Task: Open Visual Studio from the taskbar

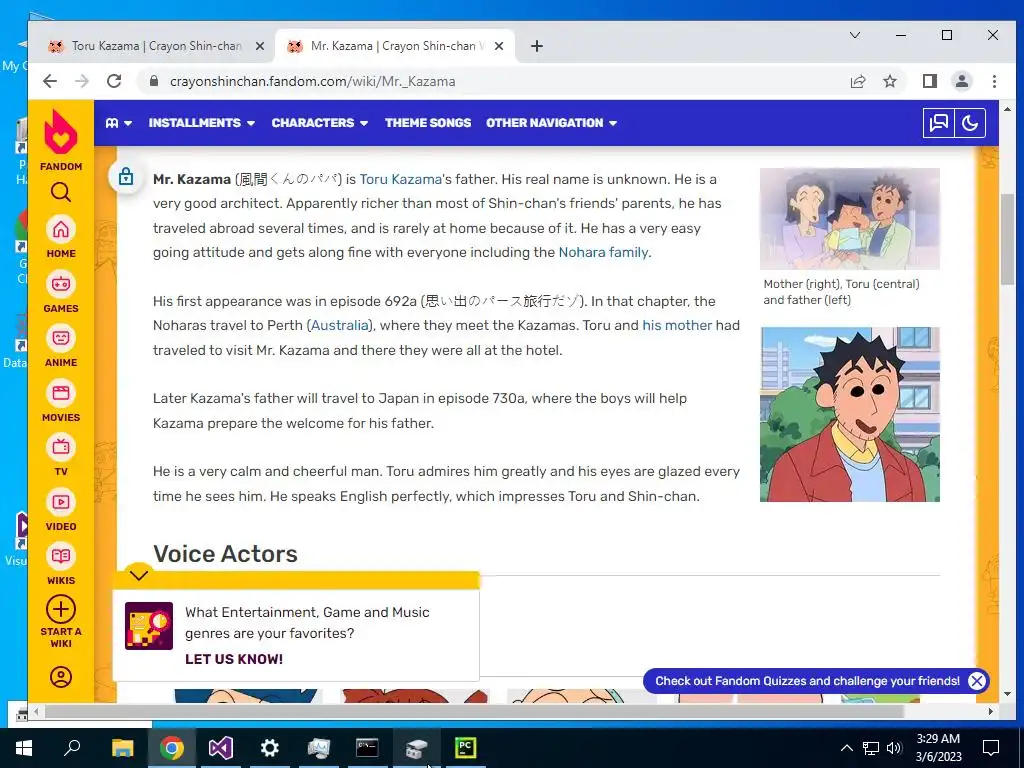Action: tap(220, 748)
